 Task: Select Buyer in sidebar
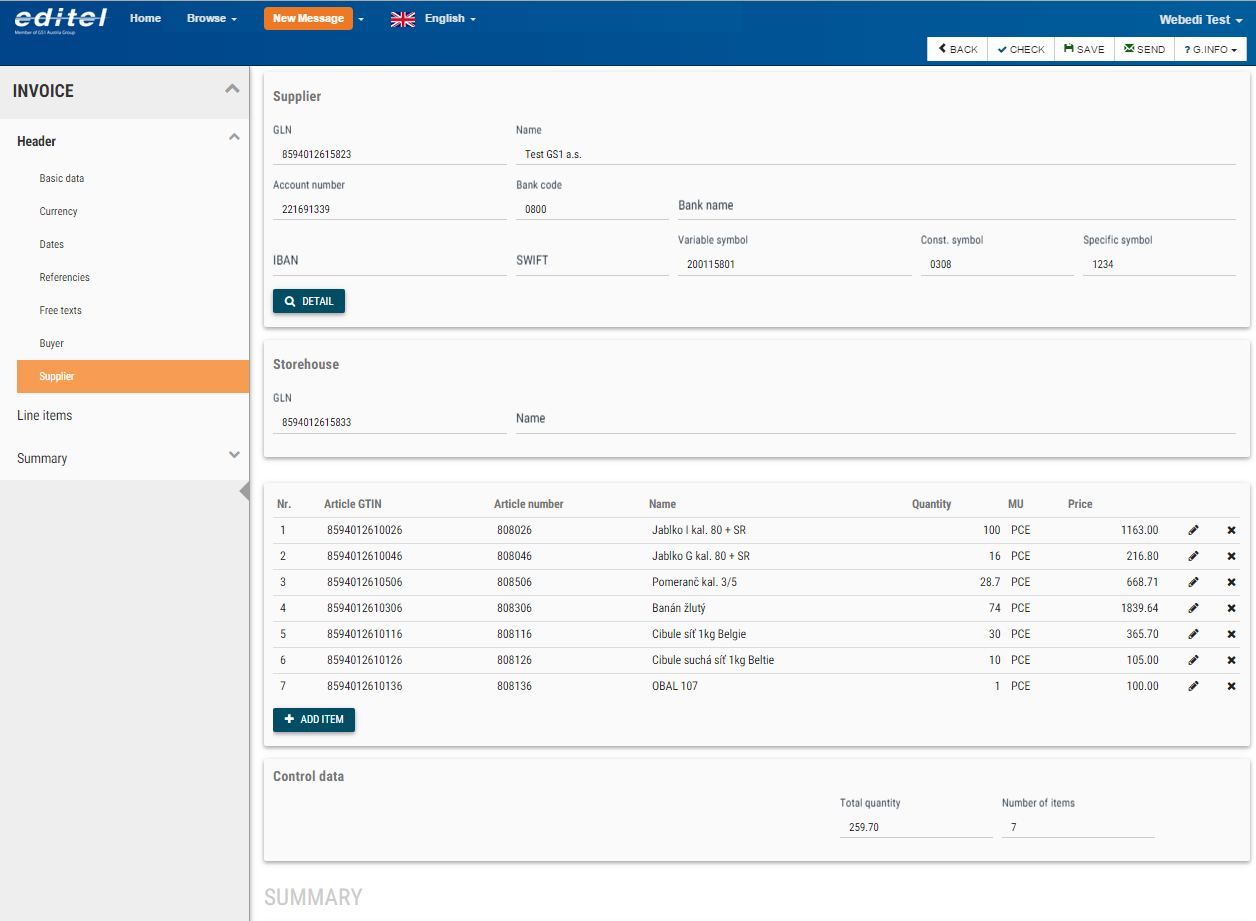pos(51,343)
